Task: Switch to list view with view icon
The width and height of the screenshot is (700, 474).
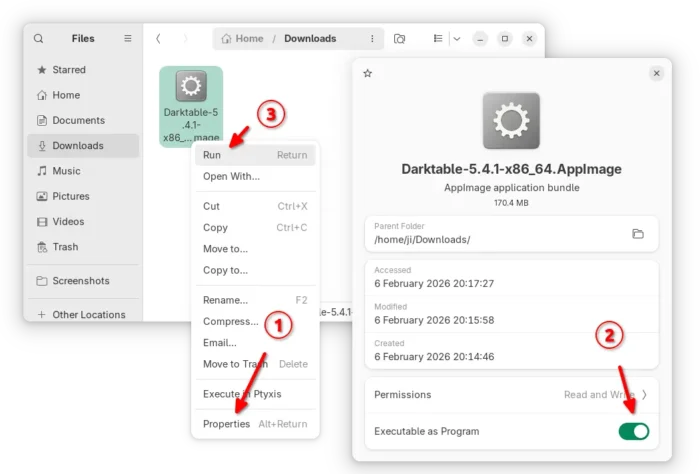Action: [438, 39]
